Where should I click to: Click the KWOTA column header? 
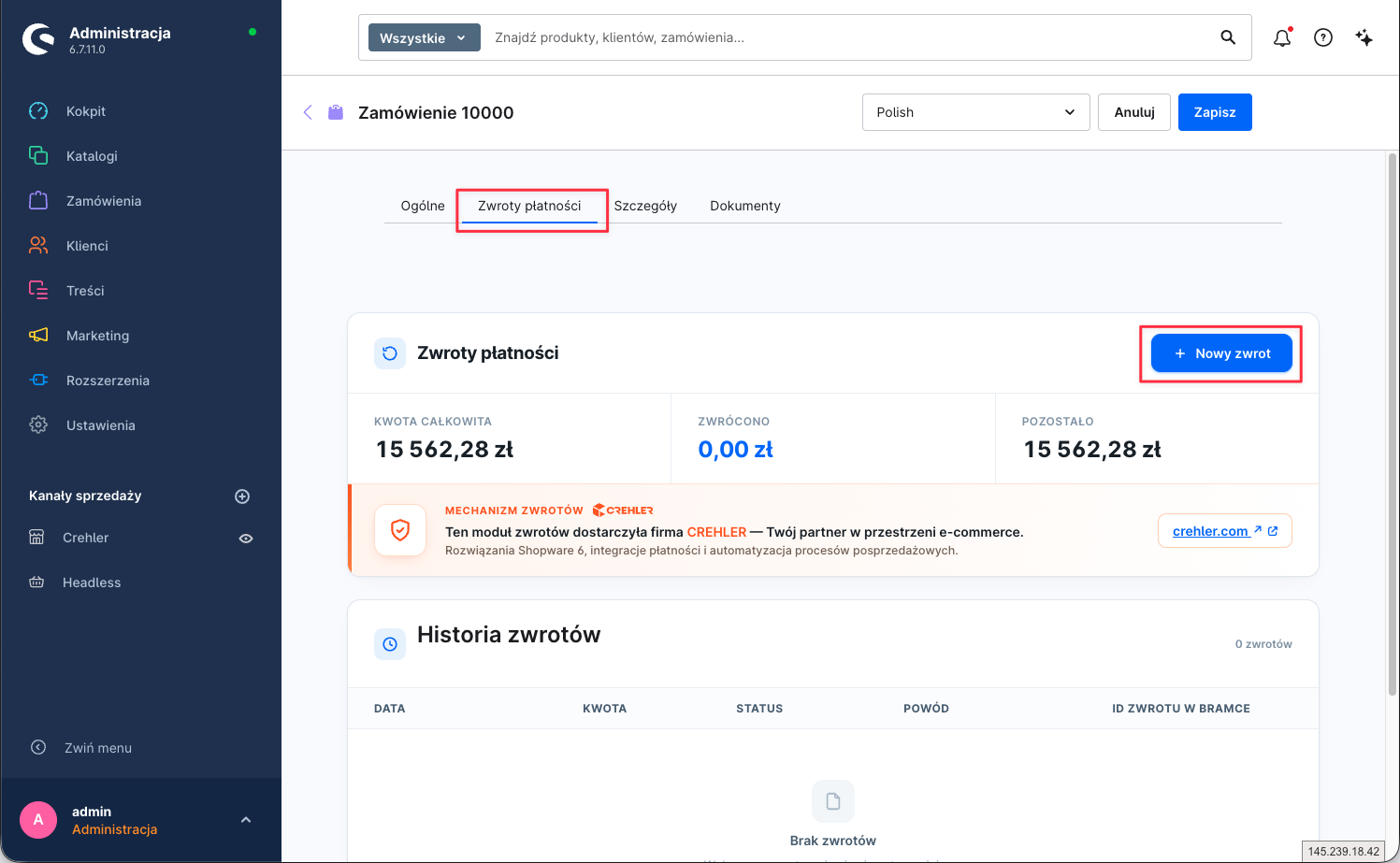click(x=605, y=709)
